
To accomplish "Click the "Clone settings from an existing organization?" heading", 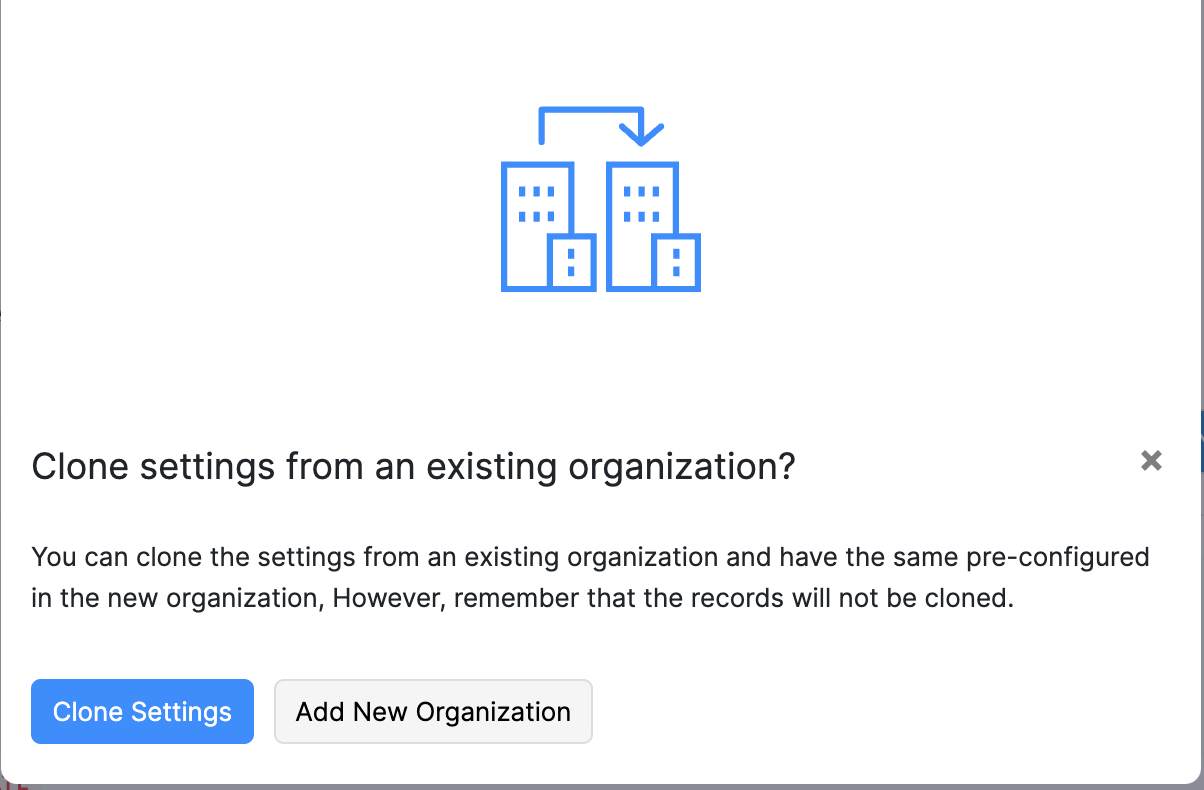I will (x=413, y=466).
